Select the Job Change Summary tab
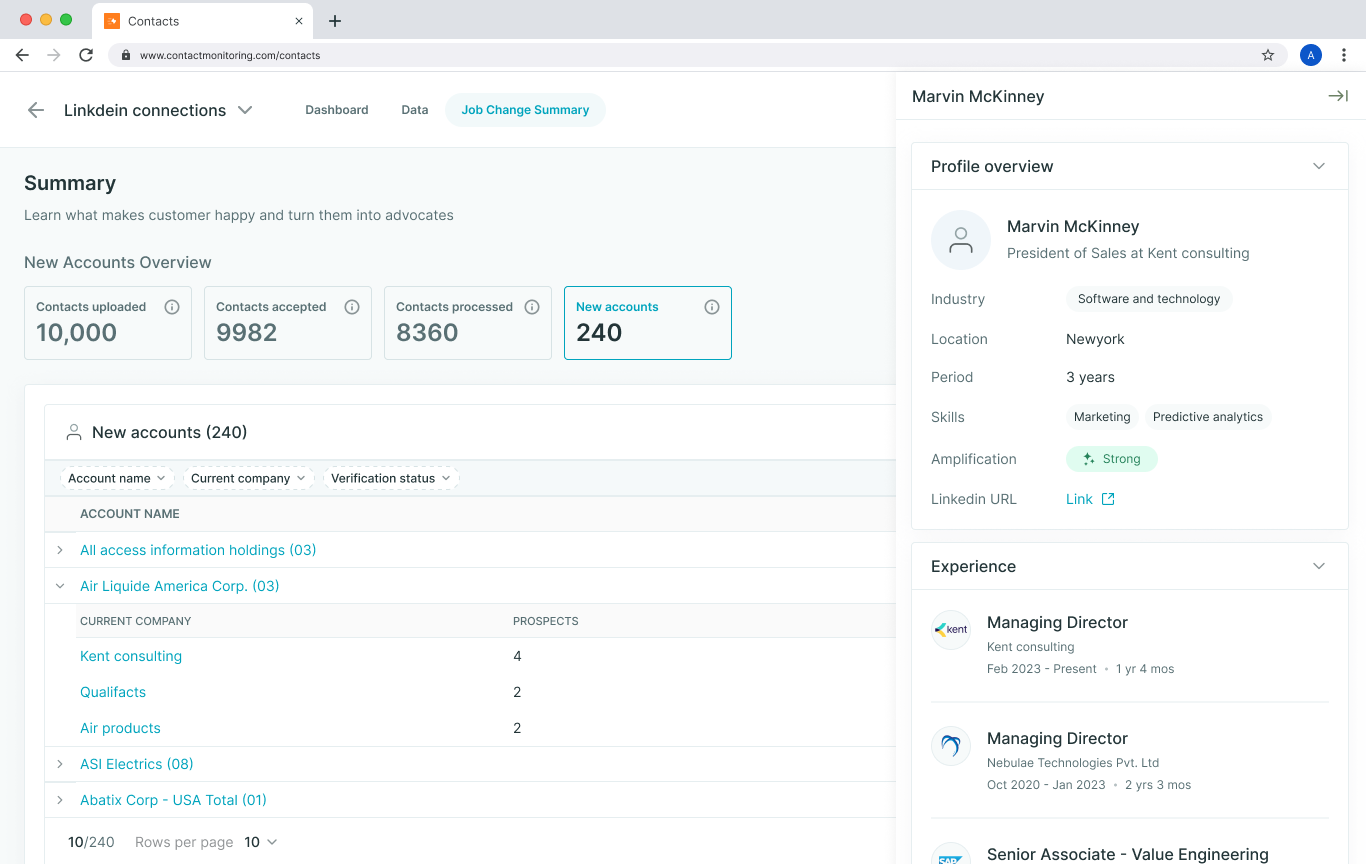Screen dimensions: 1366x864 525,110
